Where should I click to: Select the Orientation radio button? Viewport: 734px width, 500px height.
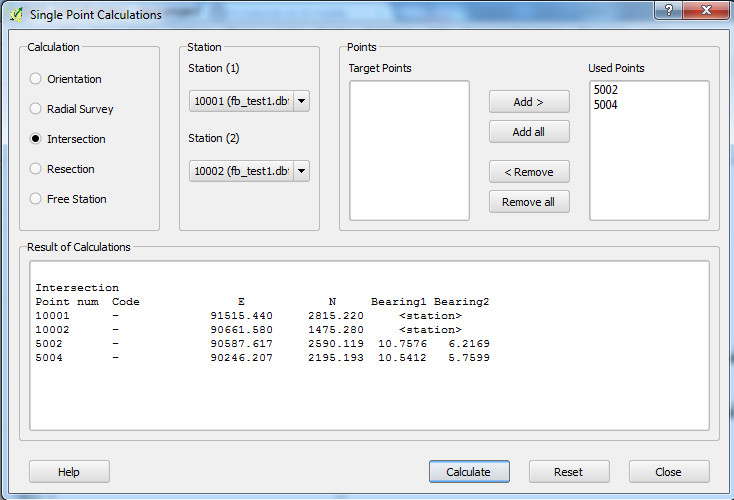pos(37,79)
